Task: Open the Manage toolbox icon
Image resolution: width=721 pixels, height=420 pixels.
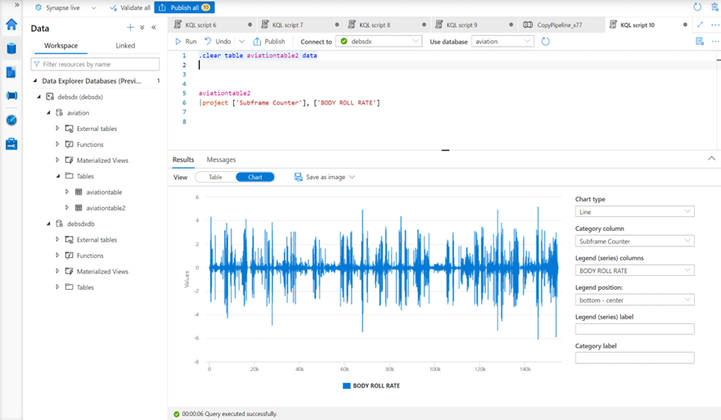Action: click(11, 144)
